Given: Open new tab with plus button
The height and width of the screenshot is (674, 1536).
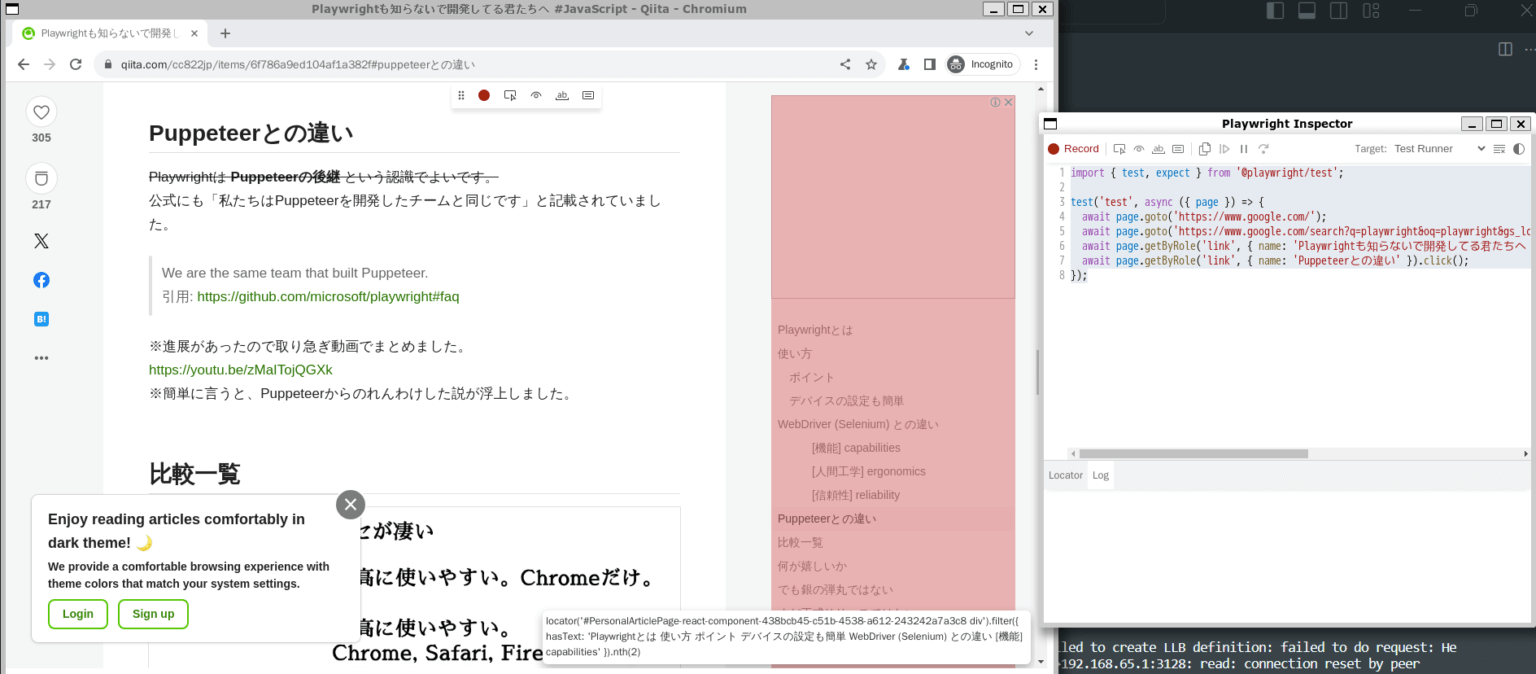Looking at the screenshot, I should pos(225,33).
